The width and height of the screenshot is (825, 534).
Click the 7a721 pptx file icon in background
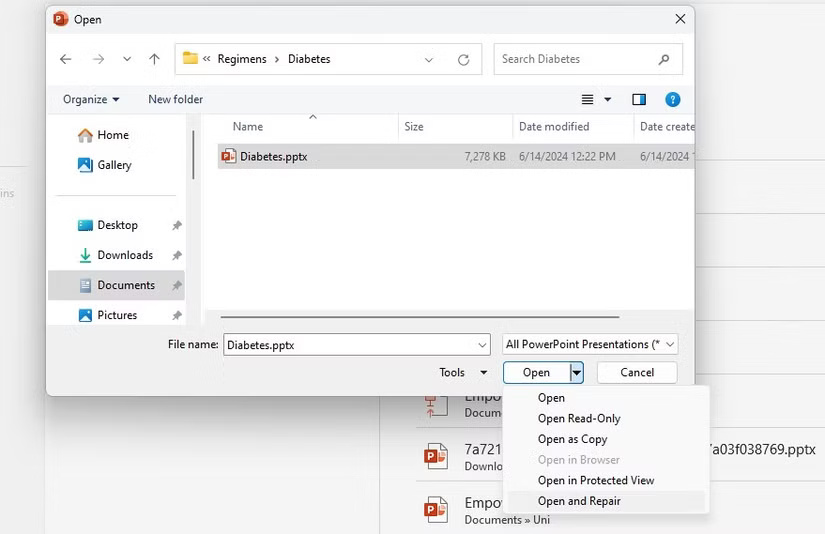pos(436,456)
